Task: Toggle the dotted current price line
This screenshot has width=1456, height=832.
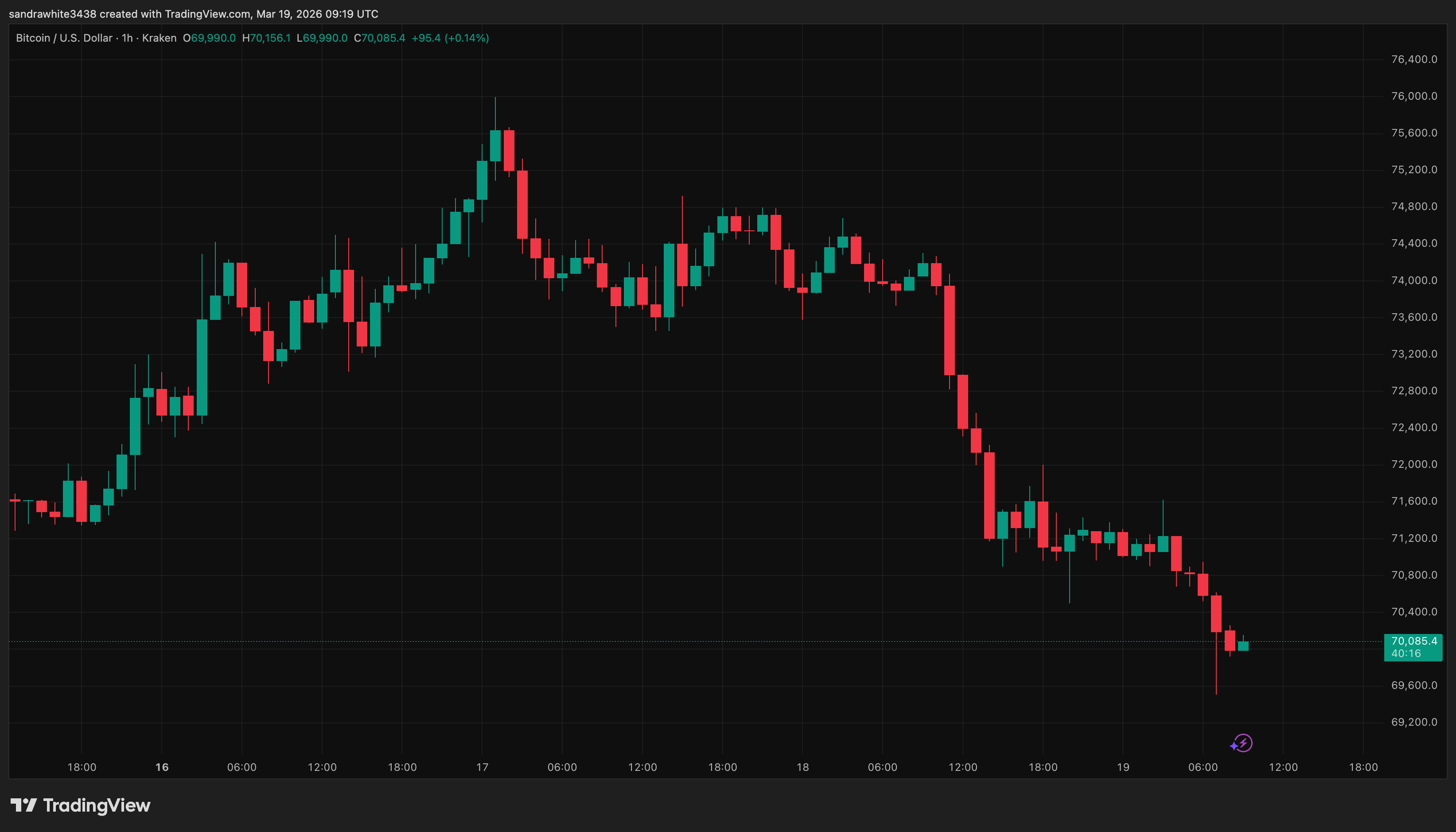Action: pos(686,642)
